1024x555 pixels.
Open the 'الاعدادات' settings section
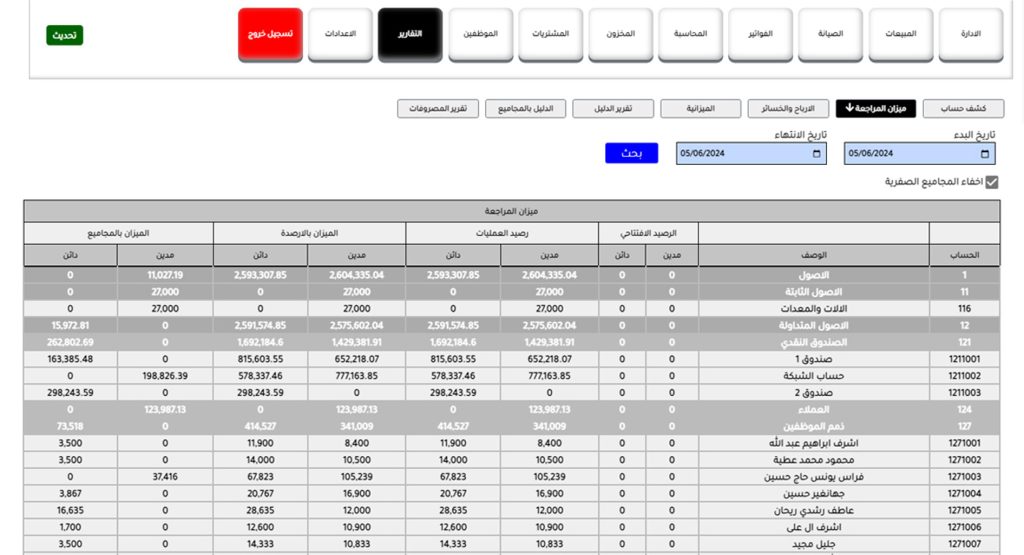pos(340,34)
